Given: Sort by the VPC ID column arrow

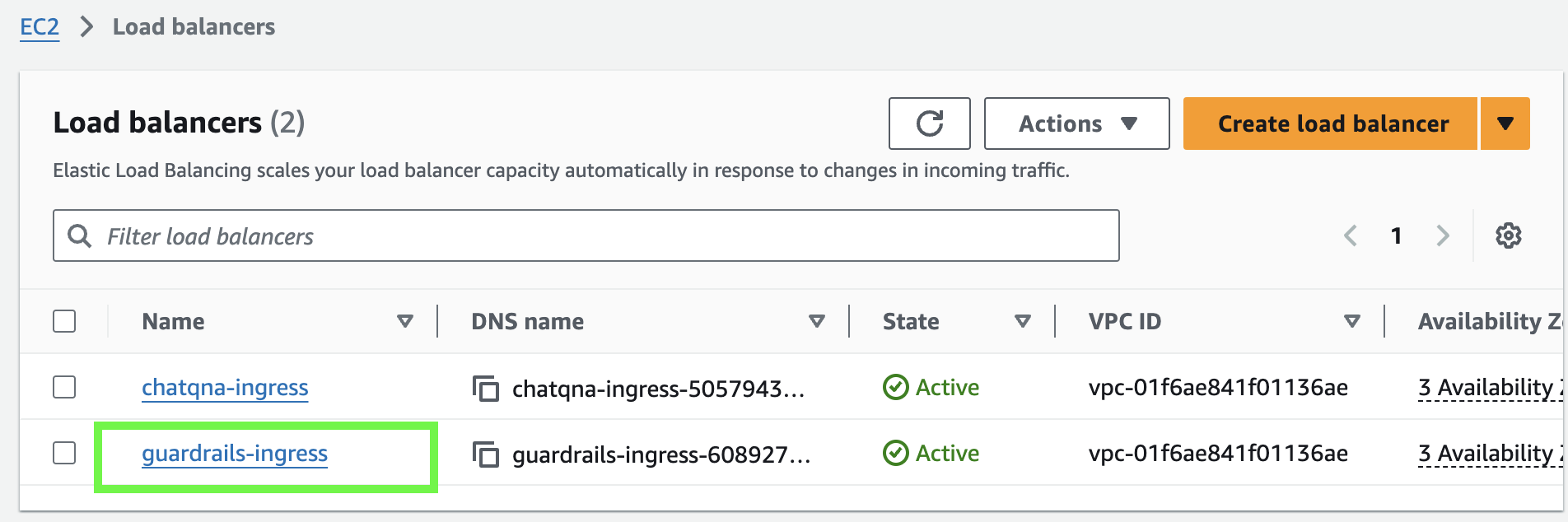Looking at the screenshot, I should click(x=1352, y=321).
